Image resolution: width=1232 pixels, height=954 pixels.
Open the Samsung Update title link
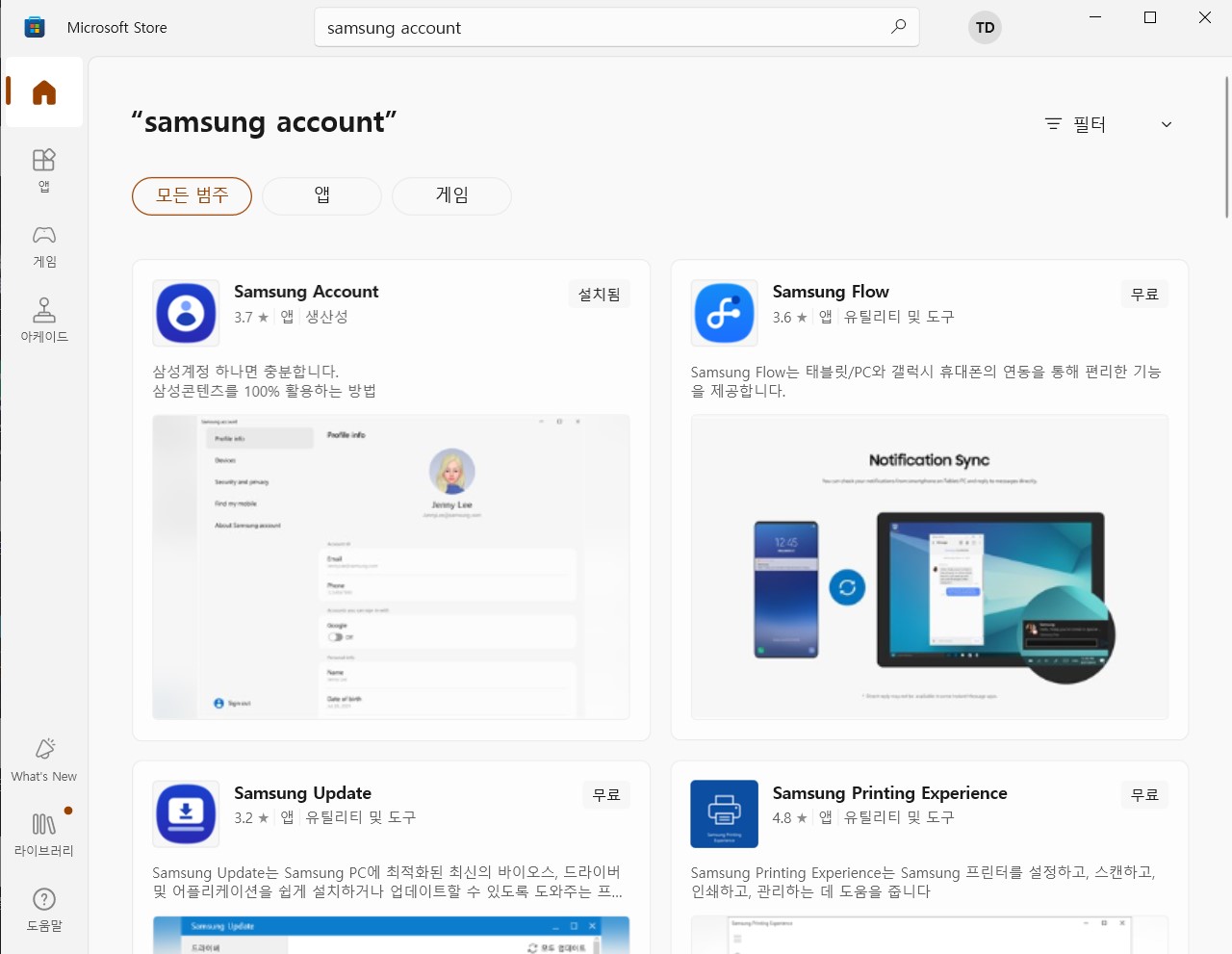302,793
